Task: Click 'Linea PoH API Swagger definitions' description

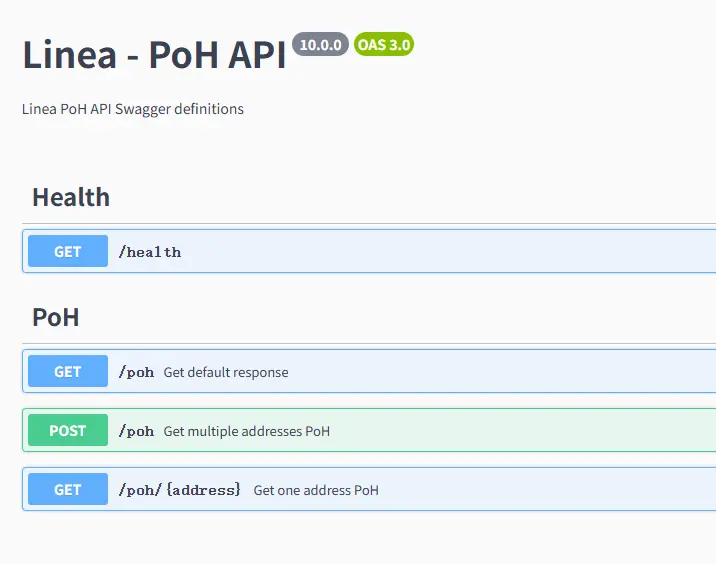Action: tap(133, 109)
